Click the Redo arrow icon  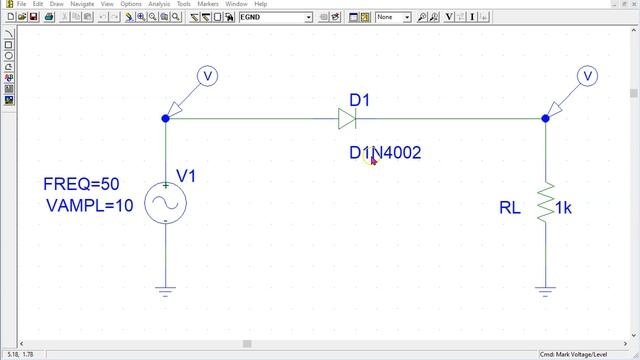[115, 17]
